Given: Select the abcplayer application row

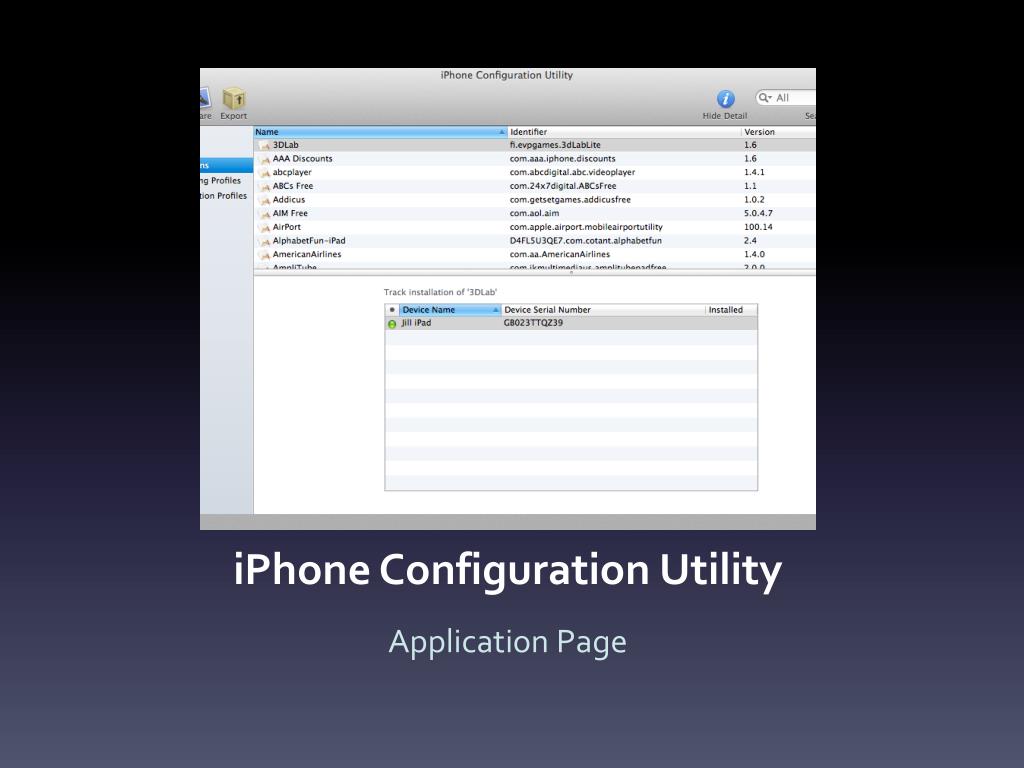Looking at the screenshot, I should (x=534, y=172).
